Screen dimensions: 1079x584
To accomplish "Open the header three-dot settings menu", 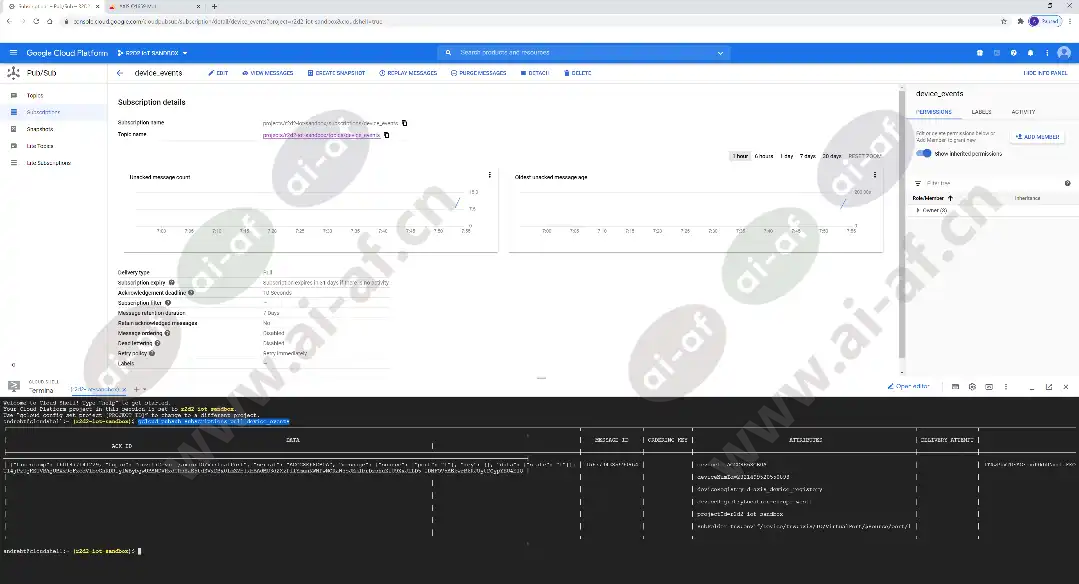I will 1047,53.
